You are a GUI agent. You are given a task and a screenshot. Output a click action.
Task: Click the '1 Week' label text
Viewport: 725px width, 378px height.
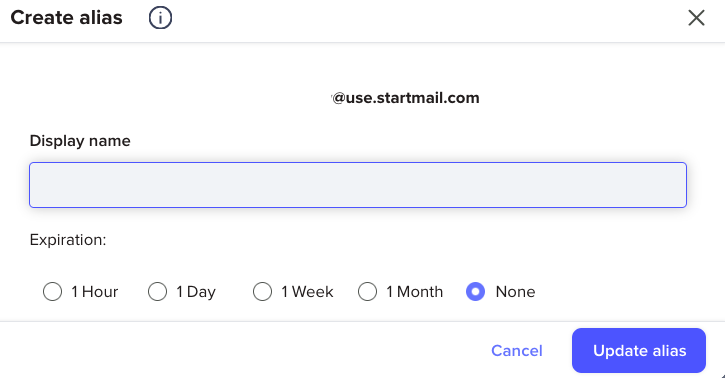(x=307, y=292)
